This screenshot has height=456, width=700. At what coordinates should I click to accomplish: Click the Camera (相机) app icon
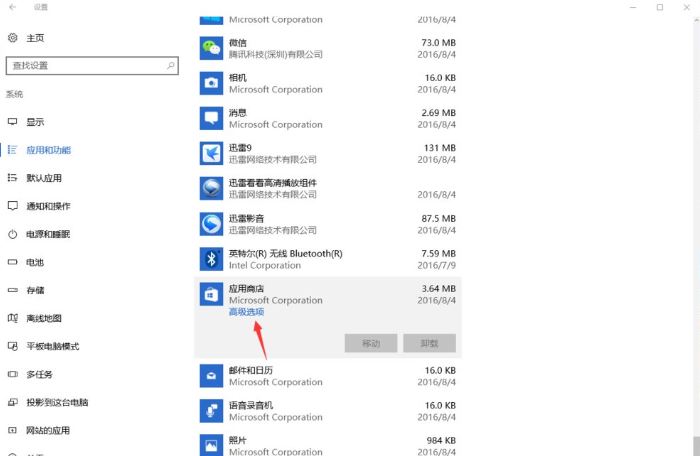[x=211, y=83]
